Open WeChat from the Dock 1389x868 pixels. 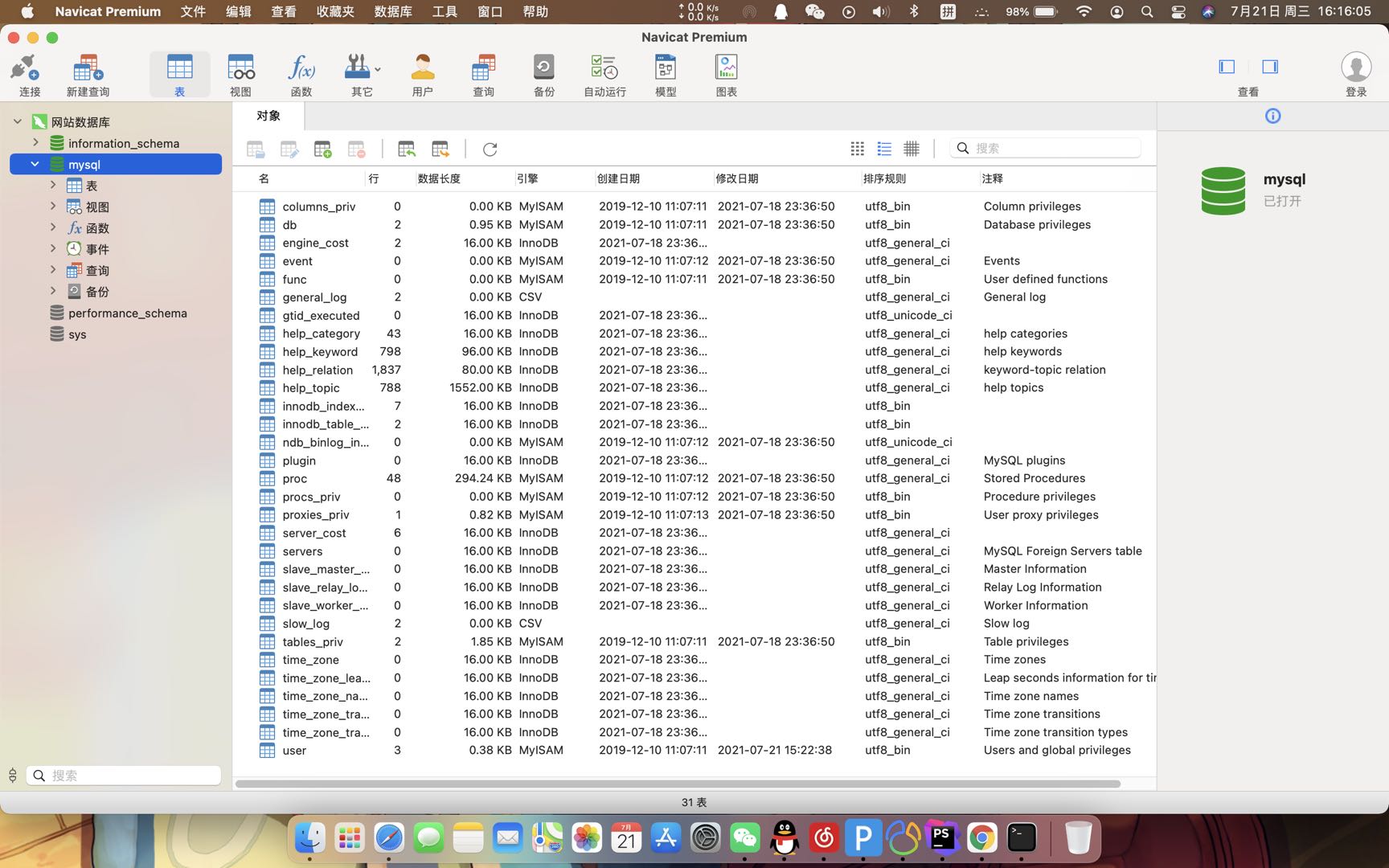coord(744,838)
